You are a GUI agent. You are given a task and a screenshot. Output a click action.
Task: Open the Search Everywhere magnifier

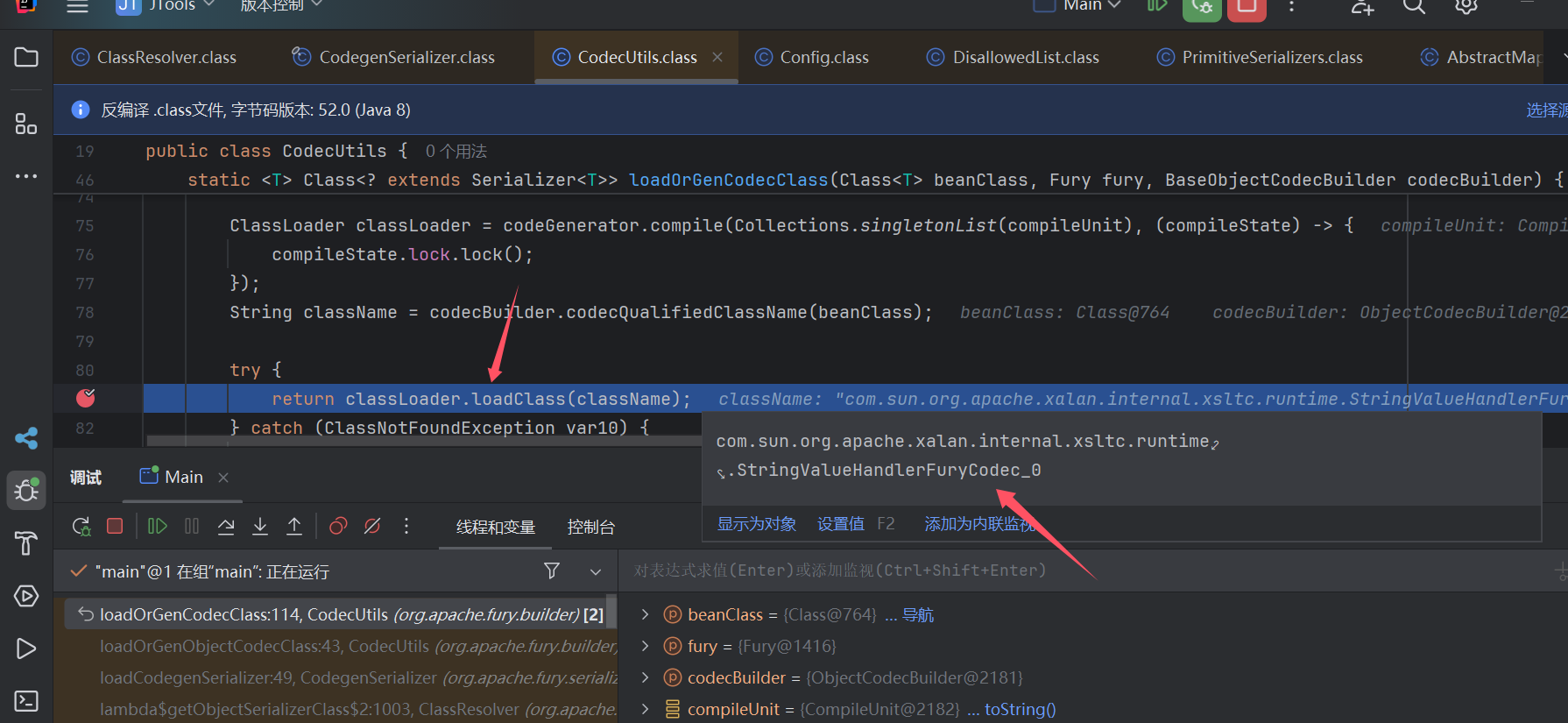(x=1414, y=6)
